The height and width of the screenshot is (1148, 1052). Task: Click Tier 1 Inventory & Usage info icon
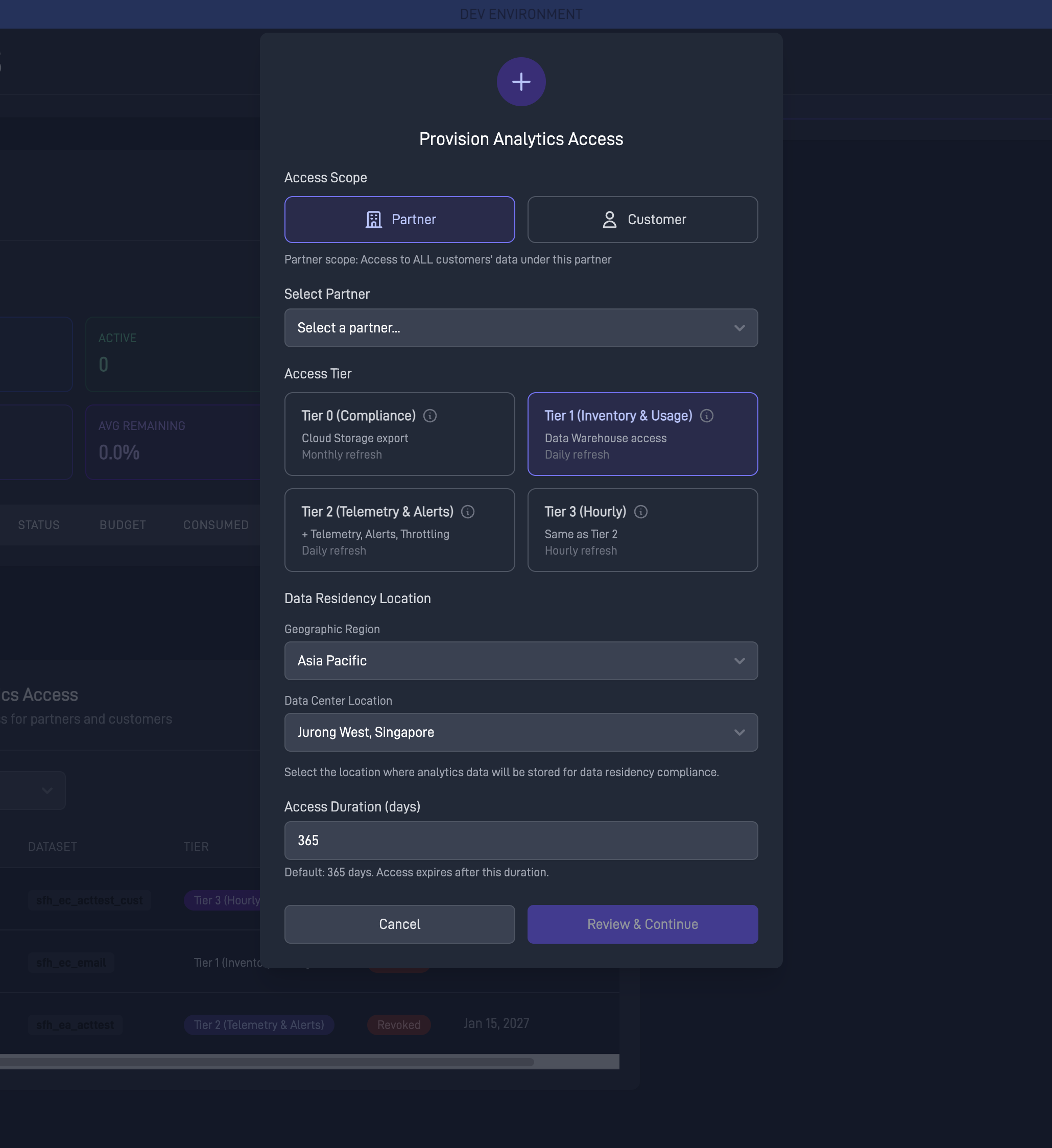point(706,416)
